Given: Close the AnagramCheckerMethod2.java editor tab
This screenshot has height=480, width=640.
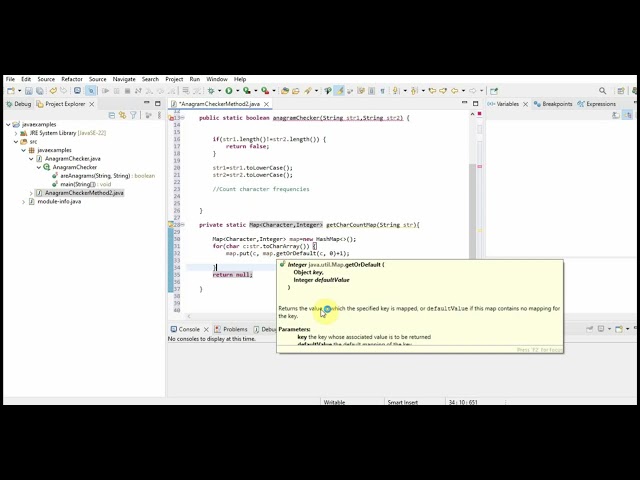Looking at the screenshot, I should click(267, 104).
